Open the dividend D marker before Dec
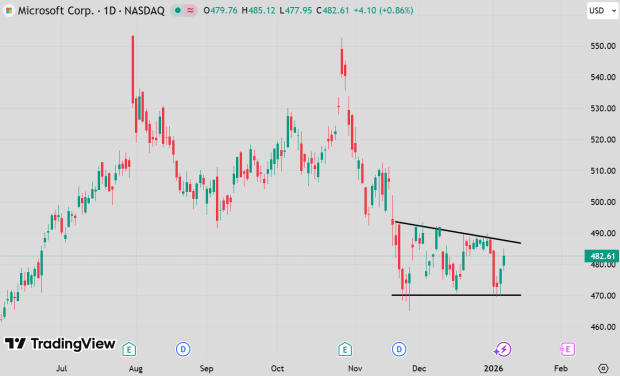The image size is (620, 376). tap(399, 350)
